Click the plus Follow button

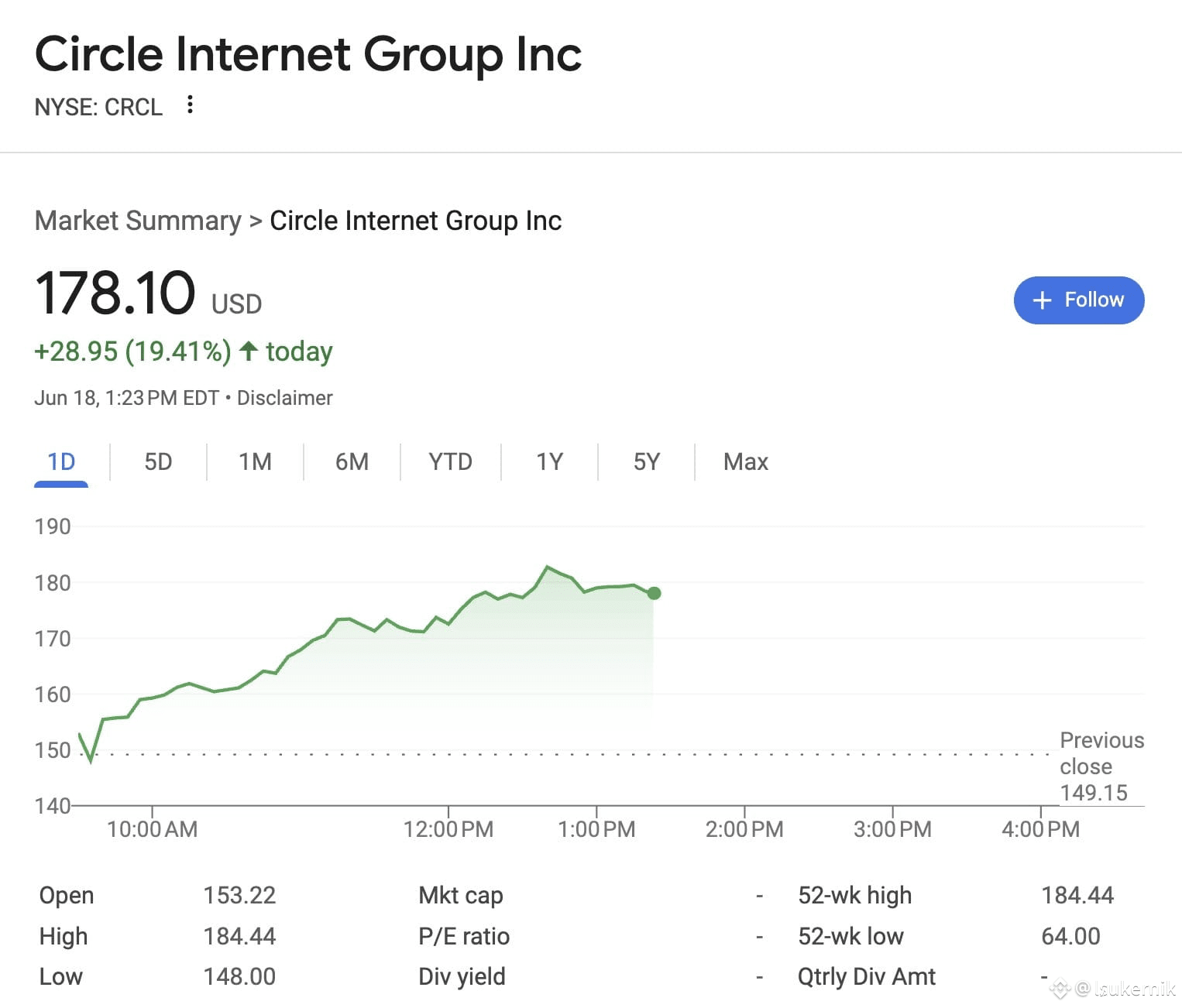1078,300
